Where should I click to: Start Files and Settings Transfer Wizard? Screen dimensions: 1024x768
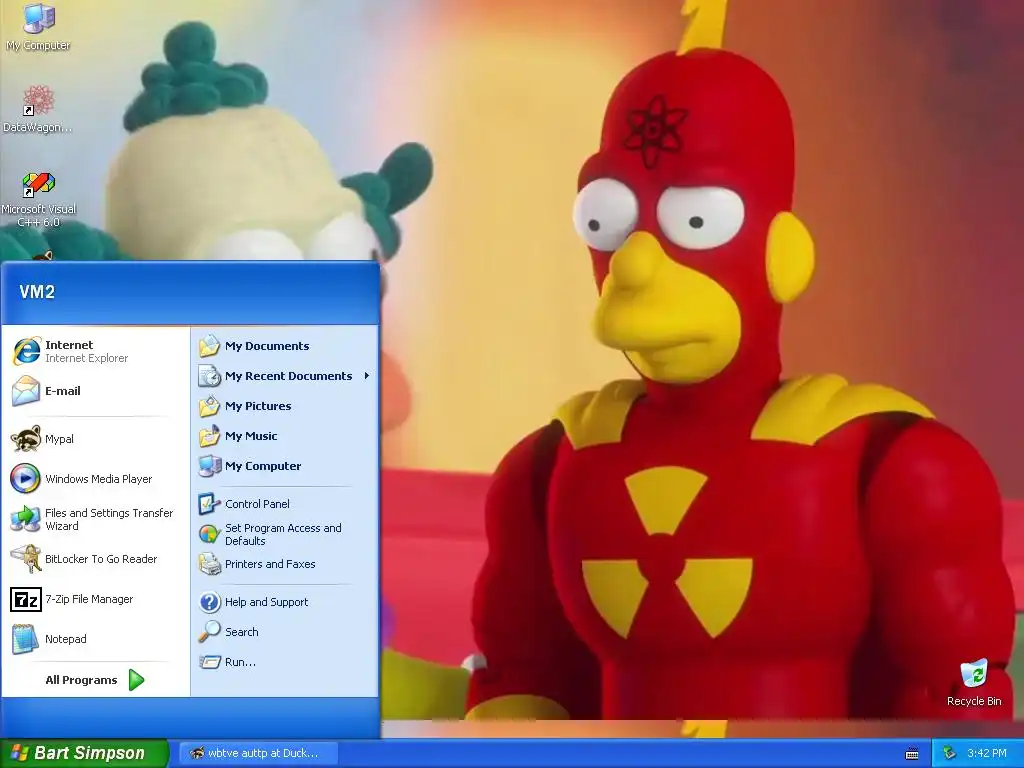click(95, 519)
